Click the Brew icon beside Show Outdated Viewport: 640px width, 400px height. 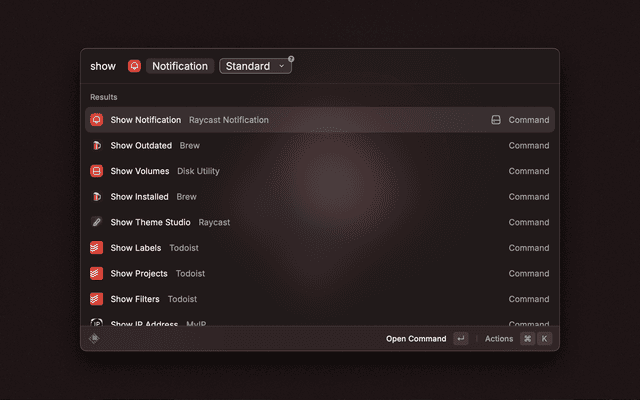point(97,145)
